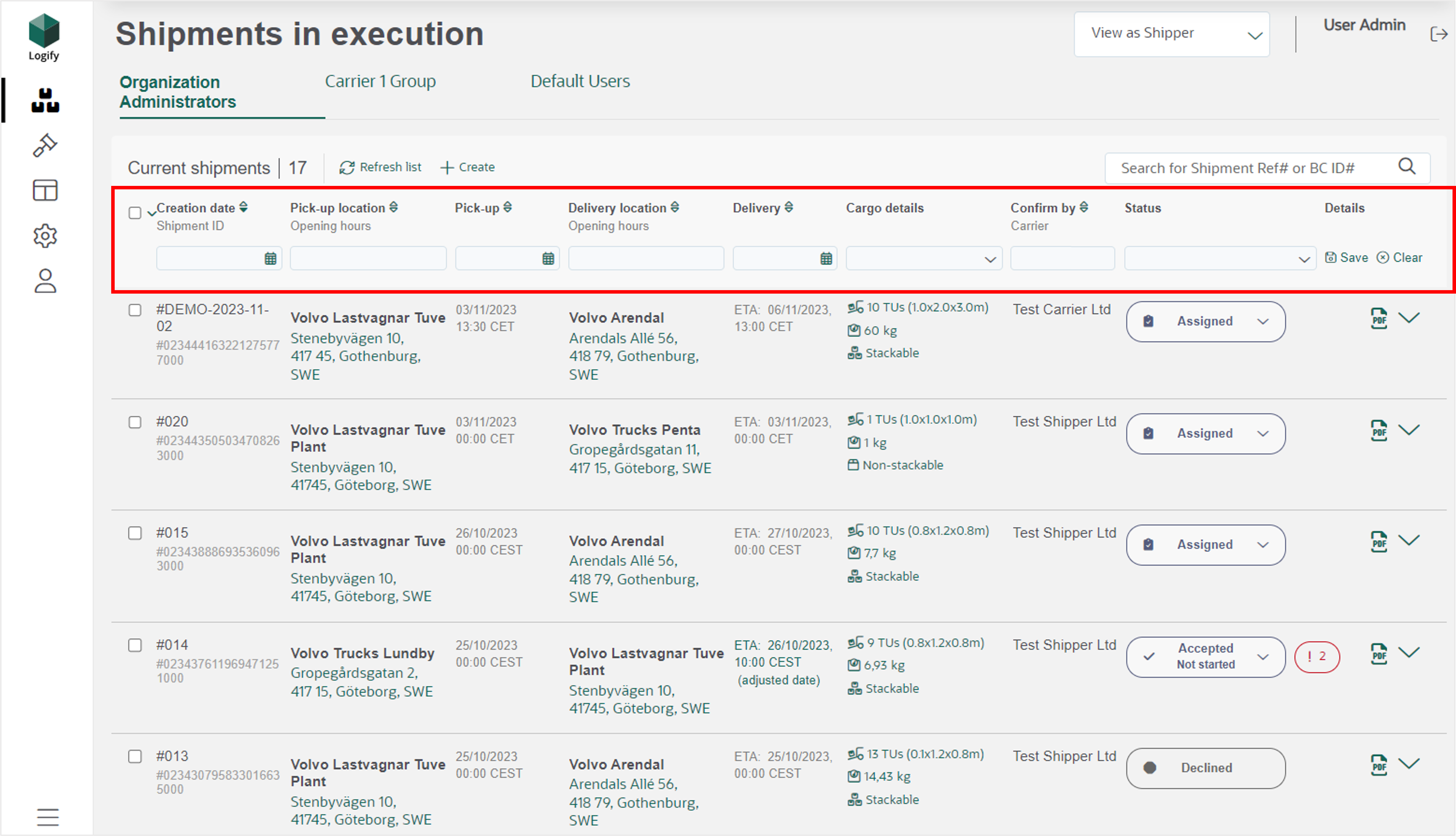Open Assigned status dropdown for #020
Viewport: 1456px width, 836px height.
[x=1206, y=434]
